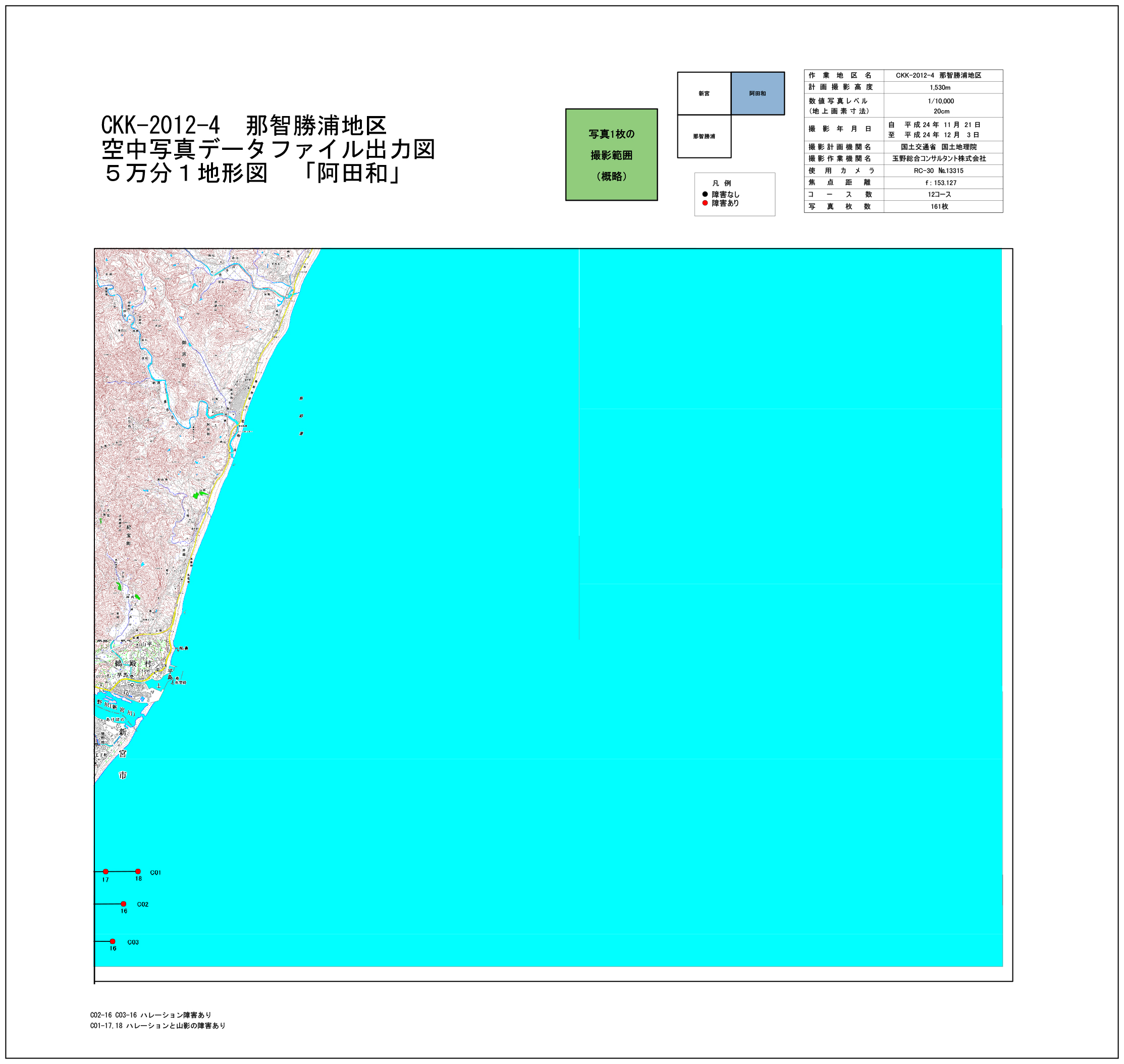
Task: Click the camera value 'RC-30 No.13315'
Action: tap(938, 171)
